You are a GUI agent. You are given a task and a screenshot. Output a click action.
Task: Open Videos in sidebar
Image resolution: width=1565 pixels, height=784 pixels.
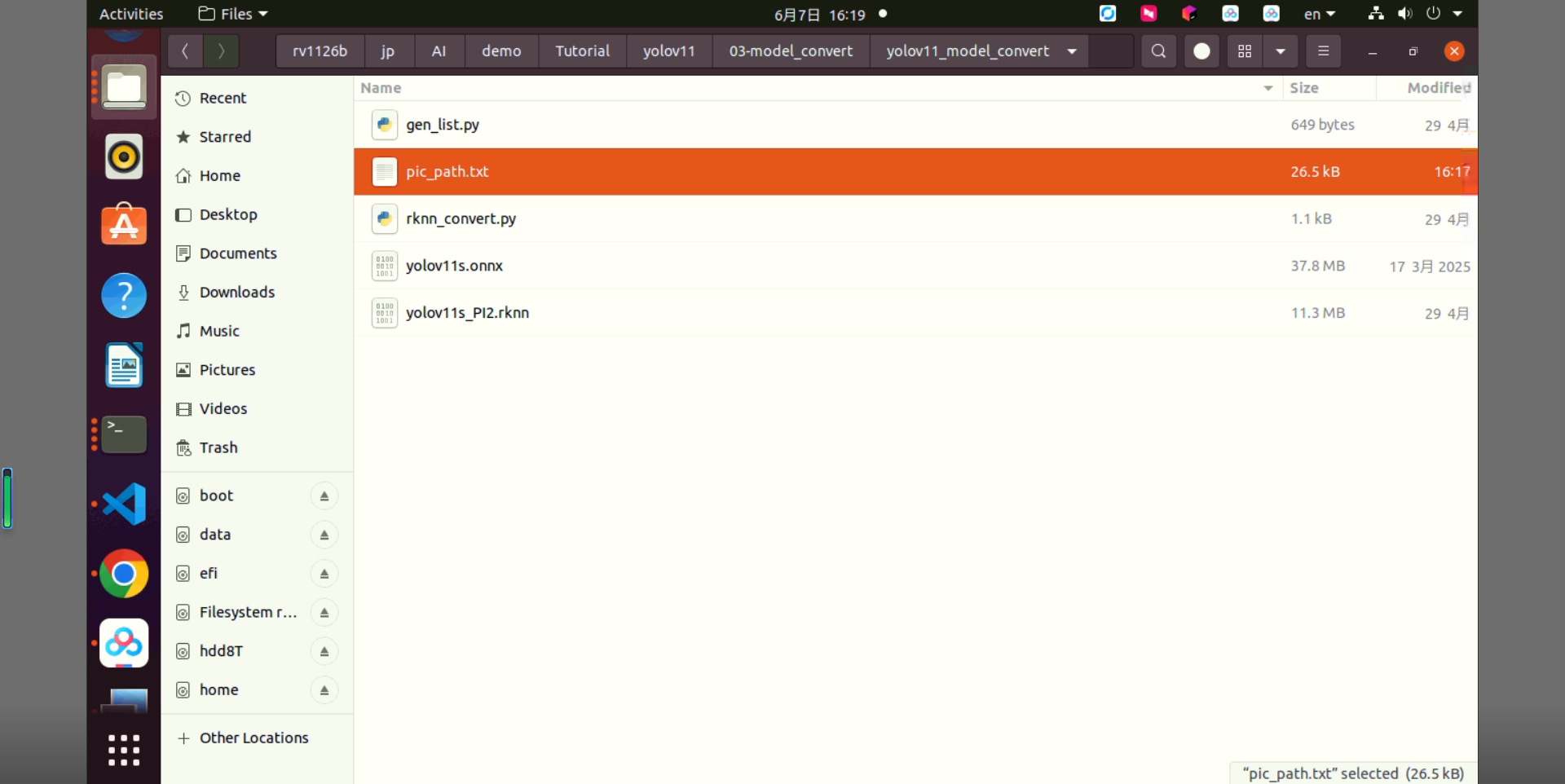click(x=257, y=409)
